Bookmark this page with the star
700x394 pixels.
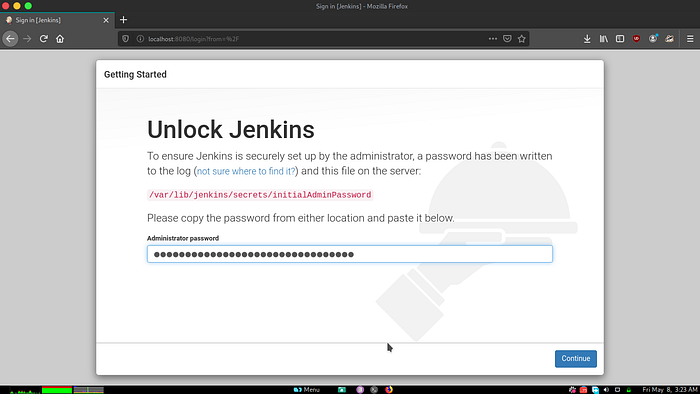pos(521,39)
